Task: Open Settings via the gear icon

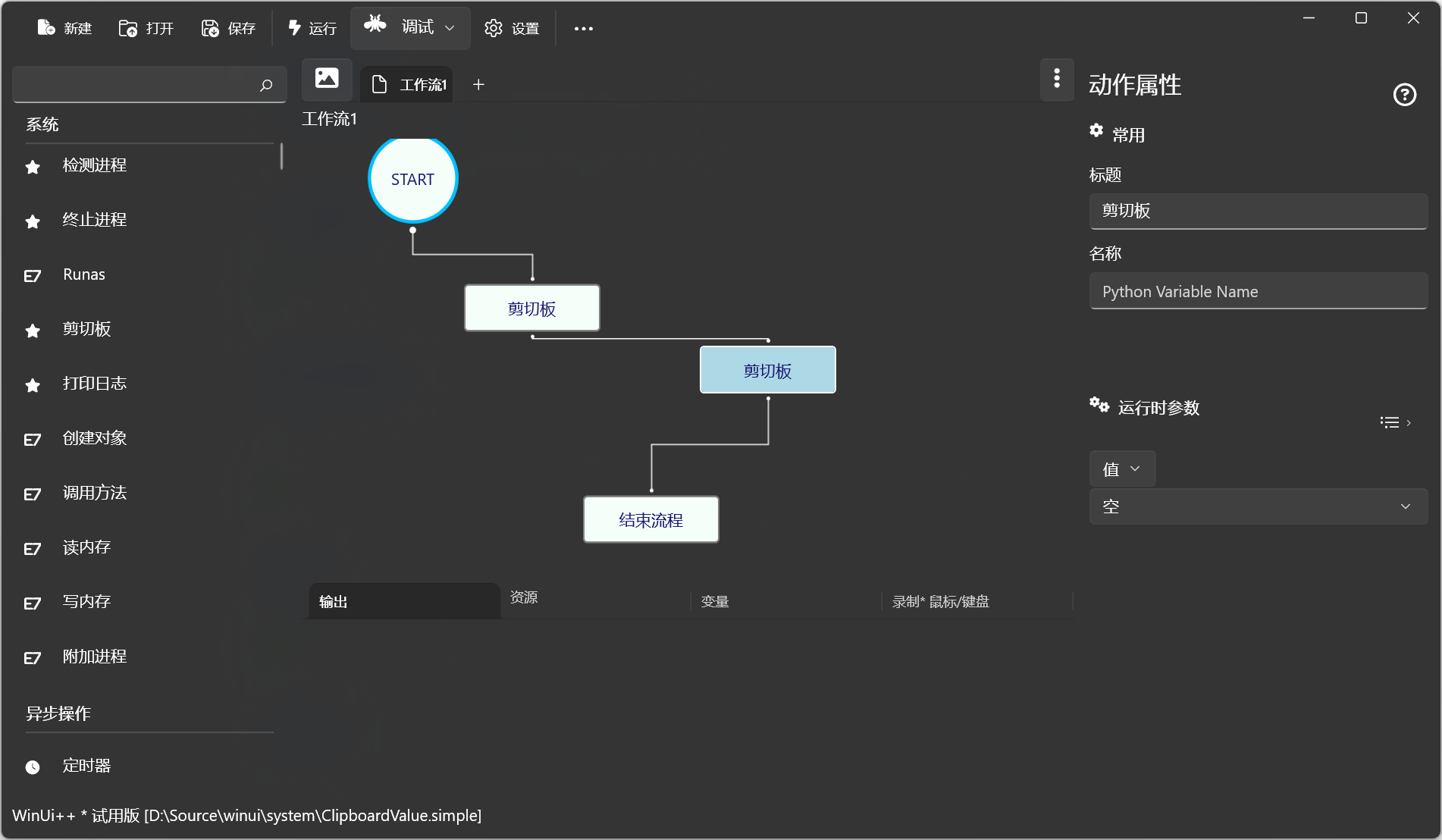Action: click(494, 28)
